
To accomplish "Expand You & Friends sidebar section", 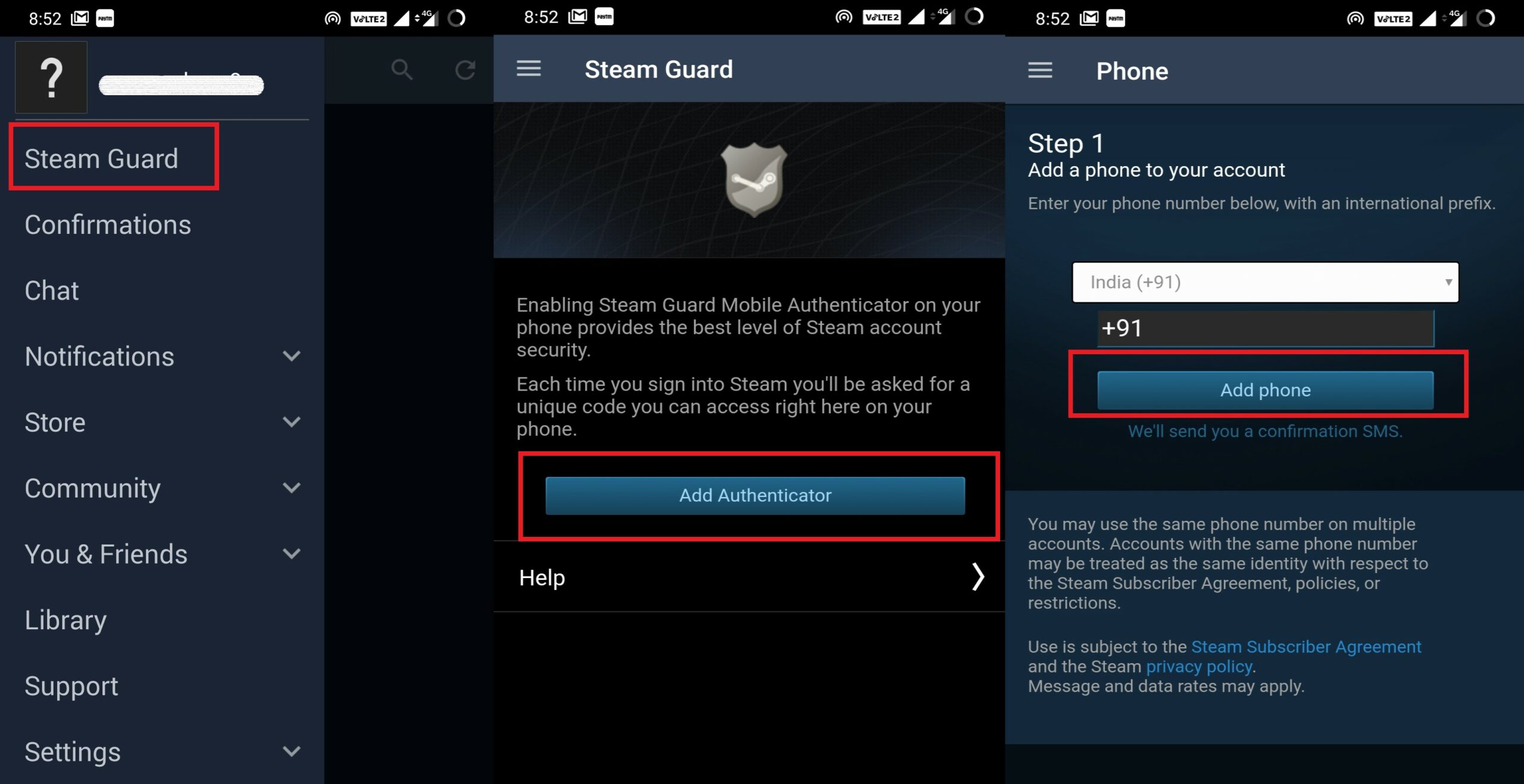I will pos(290,554).
